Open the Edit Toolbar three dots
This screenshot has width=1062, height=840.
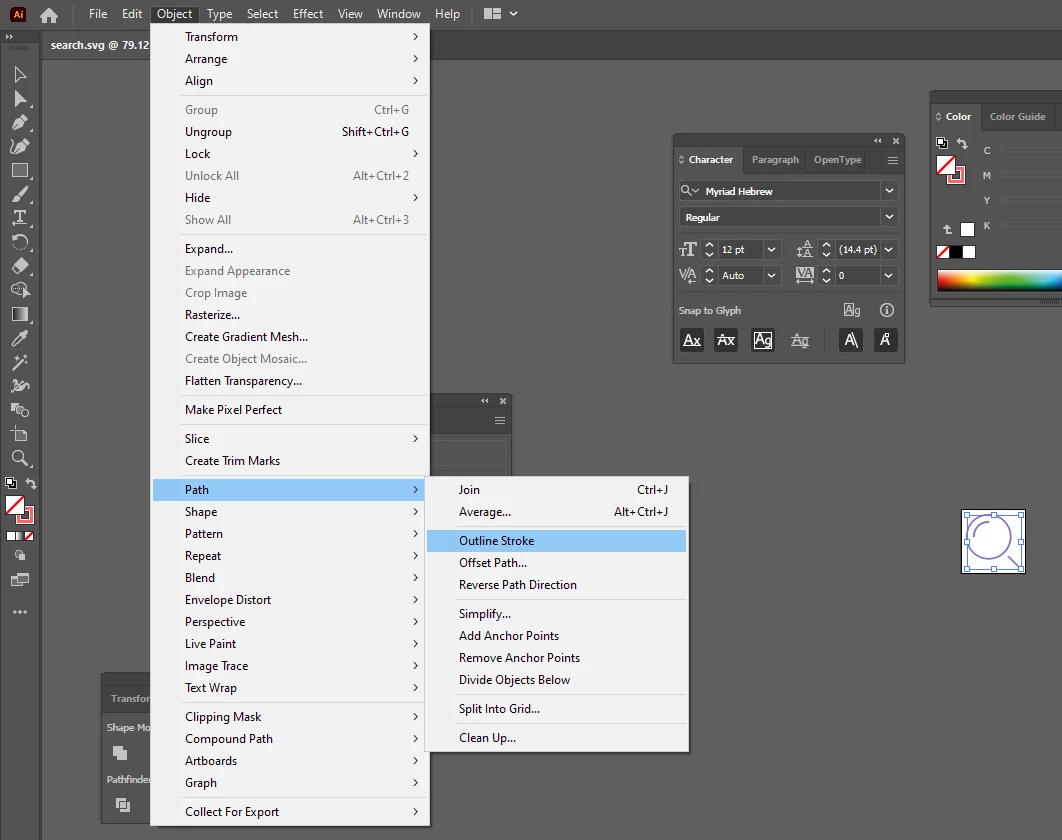20,612
